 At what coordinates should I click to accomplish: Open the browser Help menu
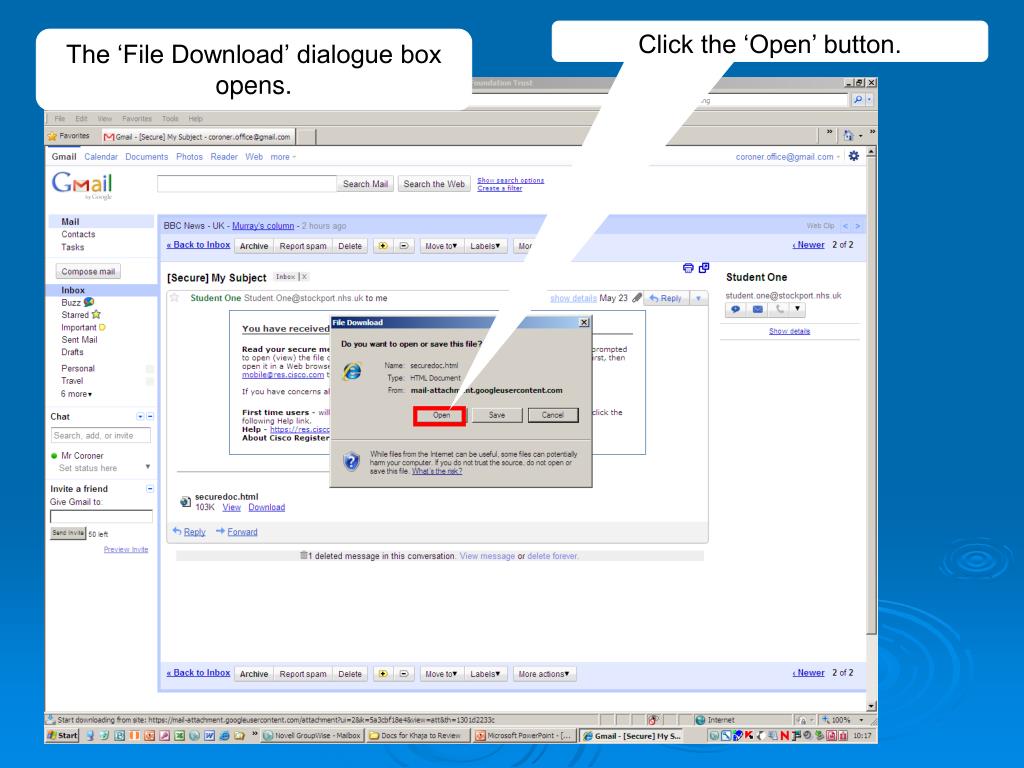pos(195,119)
